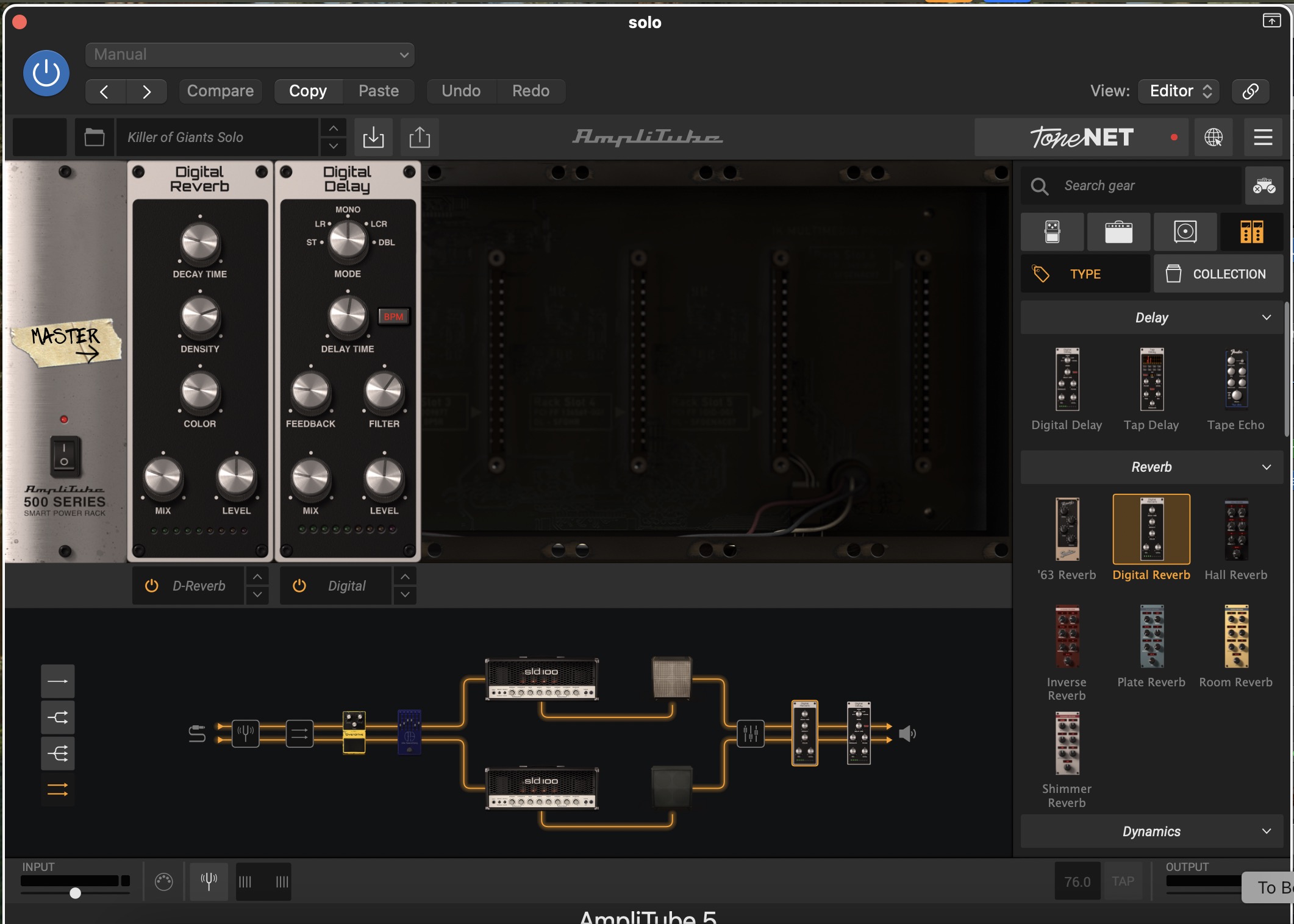Select single serial signal chain routing
This screenshot has width=1294, height=924.
click(x=58, y=681)
